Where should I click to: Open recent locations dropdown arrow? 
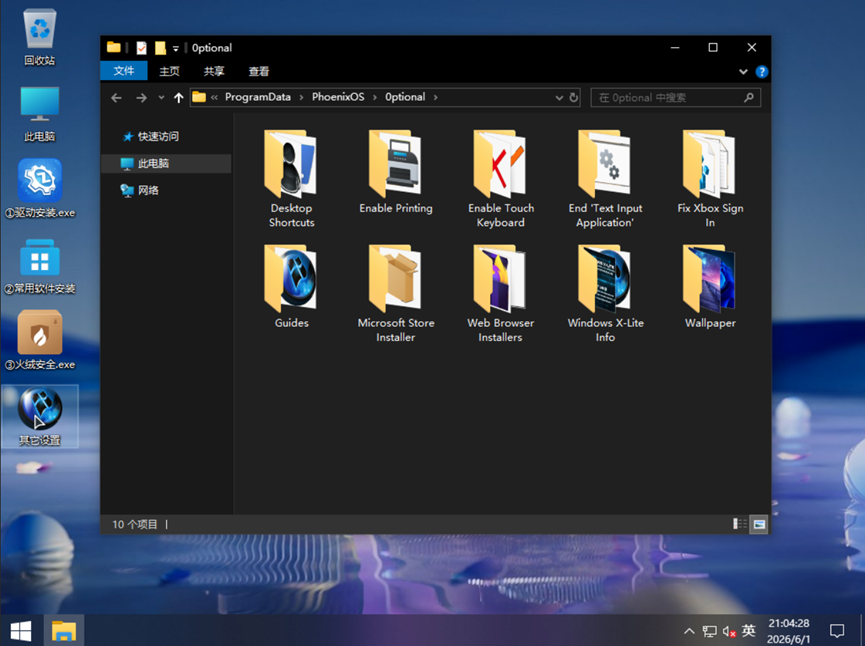click(161, 98)
